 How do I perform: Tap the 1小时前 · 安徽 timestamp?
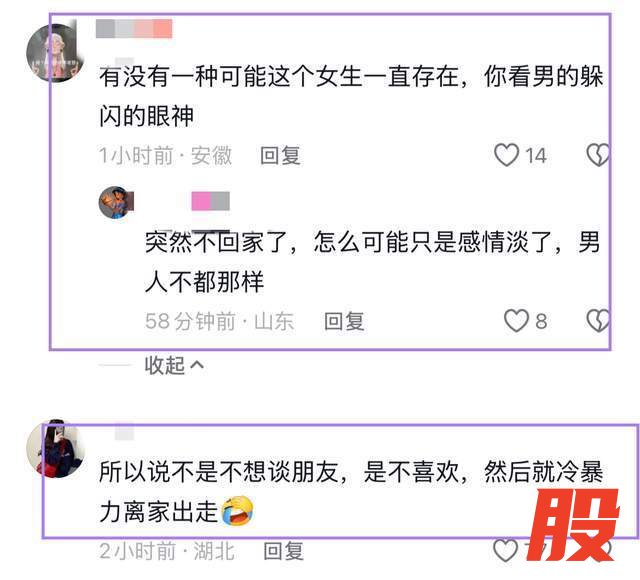[x=165, y=156]
